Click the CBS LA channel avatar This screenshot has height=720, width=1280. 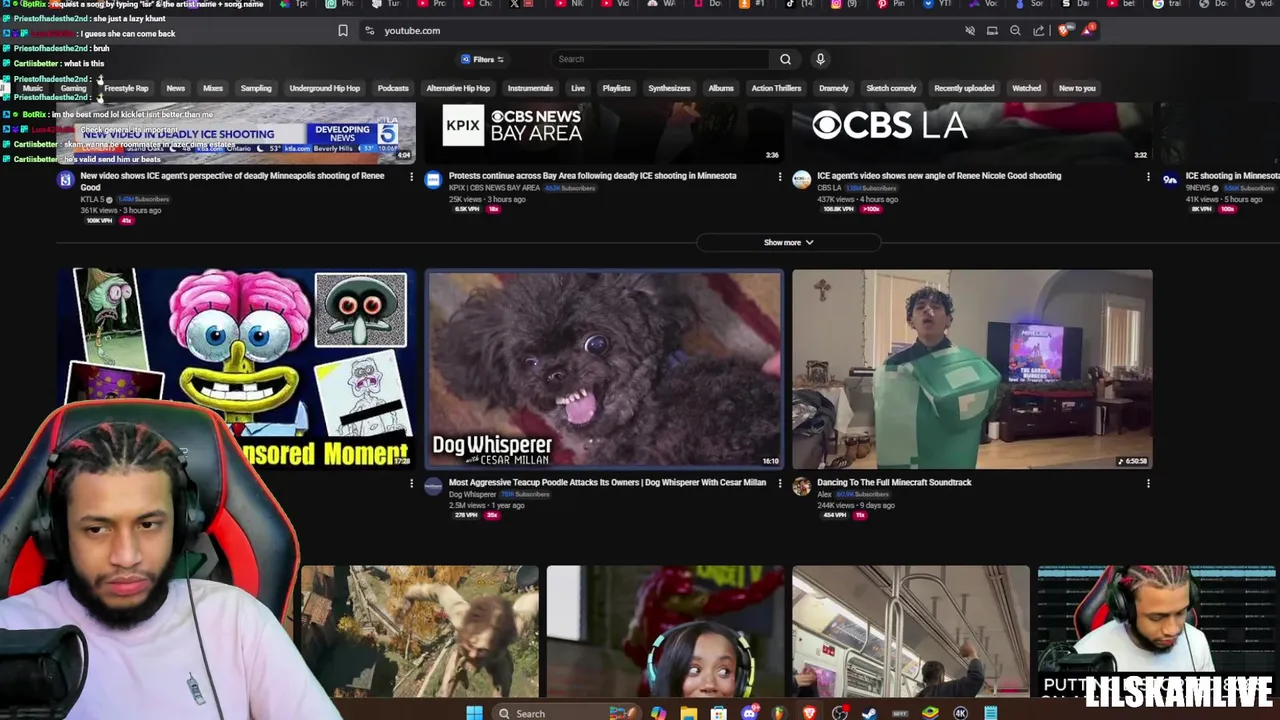click(x=801, y=180)
